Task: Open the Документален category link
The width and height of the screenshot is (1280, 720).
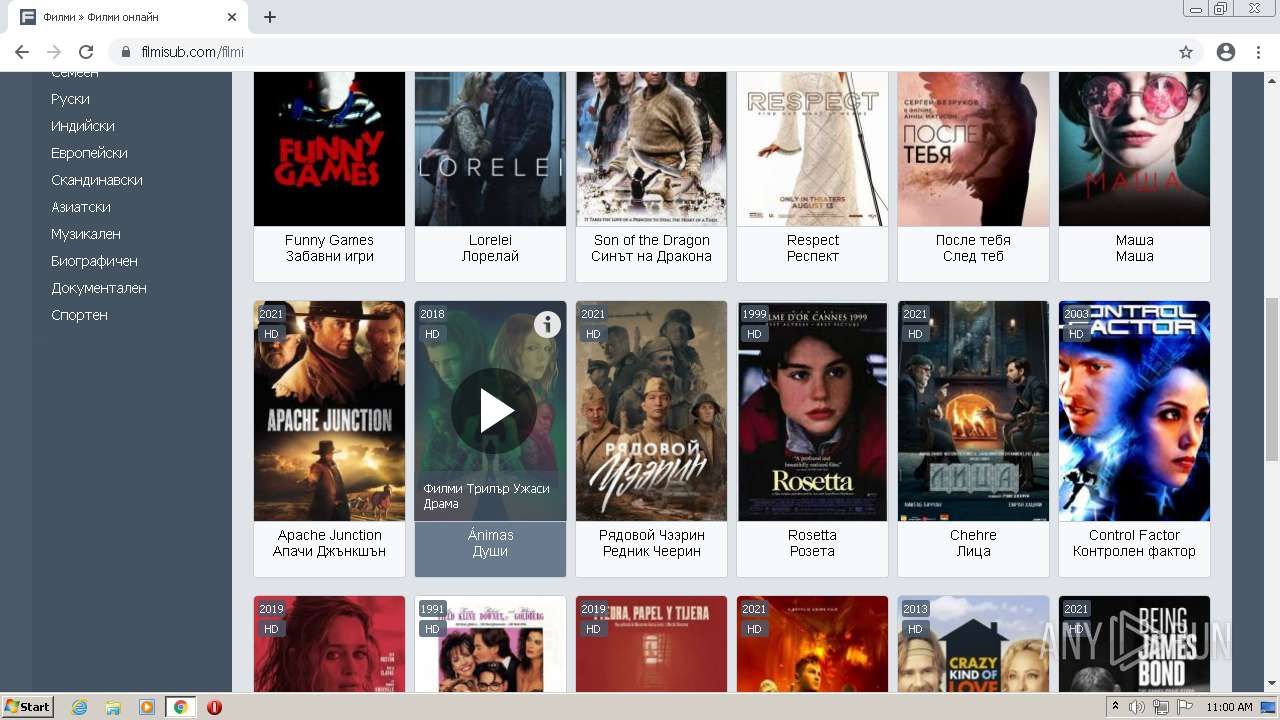Action: pyautogui.click(x=99, y=288)
